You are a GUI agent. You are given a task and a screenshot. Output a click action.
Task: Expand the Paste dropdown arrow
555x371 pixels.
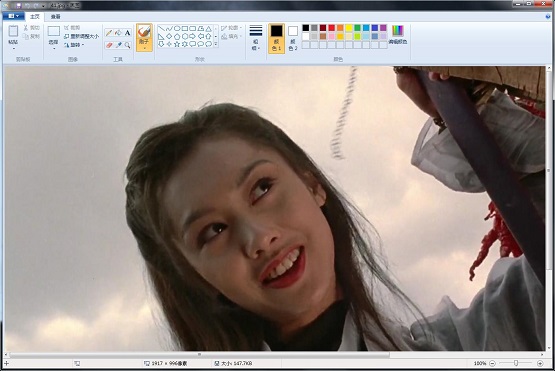pyautogui.click(x=13, y=48)
